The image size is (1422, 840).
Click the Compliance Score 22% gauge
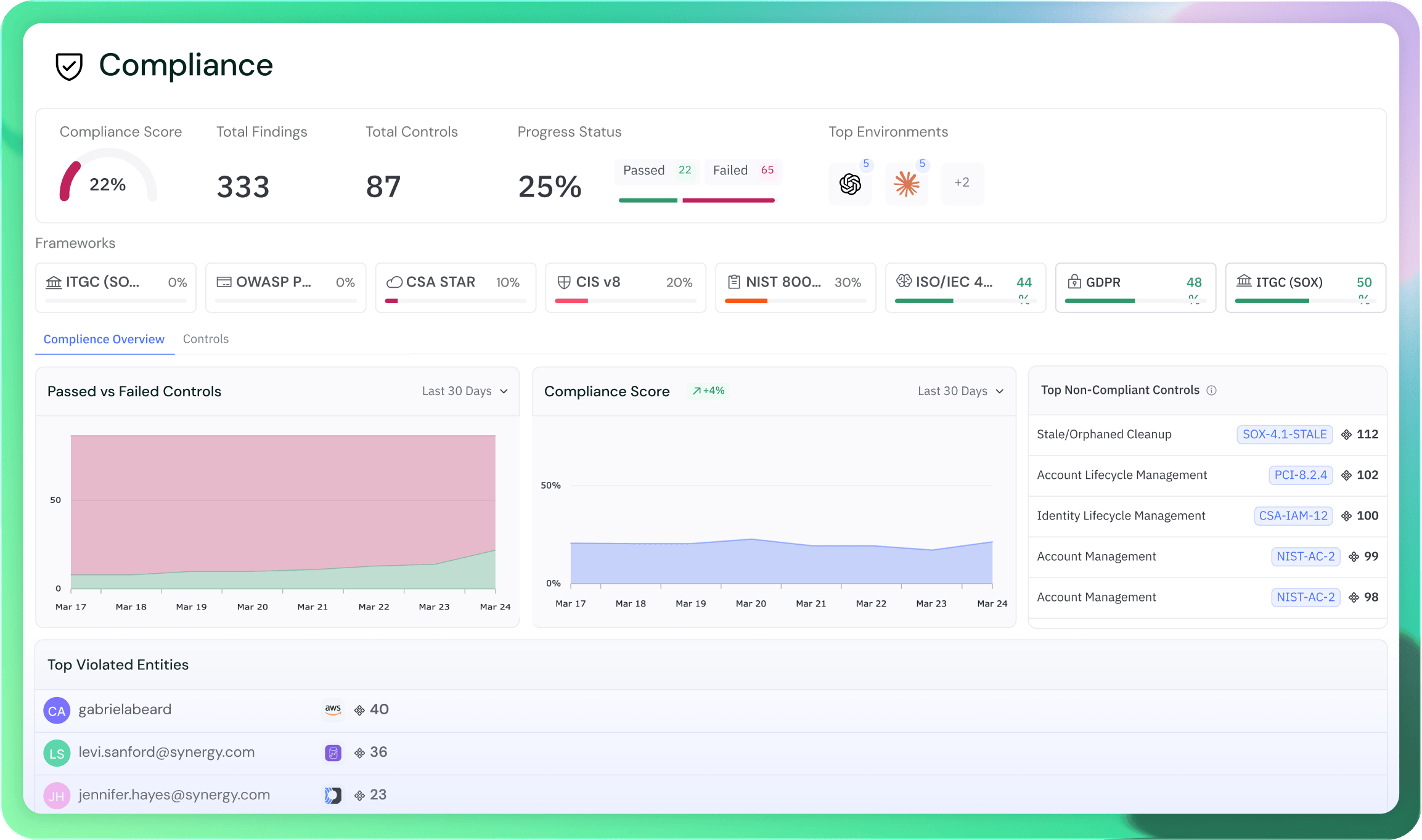click(x=108, y=176)
